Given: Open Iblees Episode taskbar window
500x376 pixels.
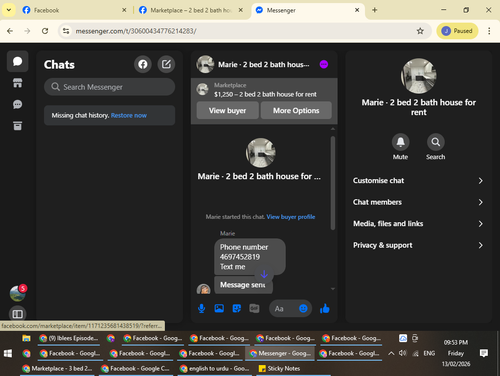Looking at the screenshot, I should (x=69, y=338).
